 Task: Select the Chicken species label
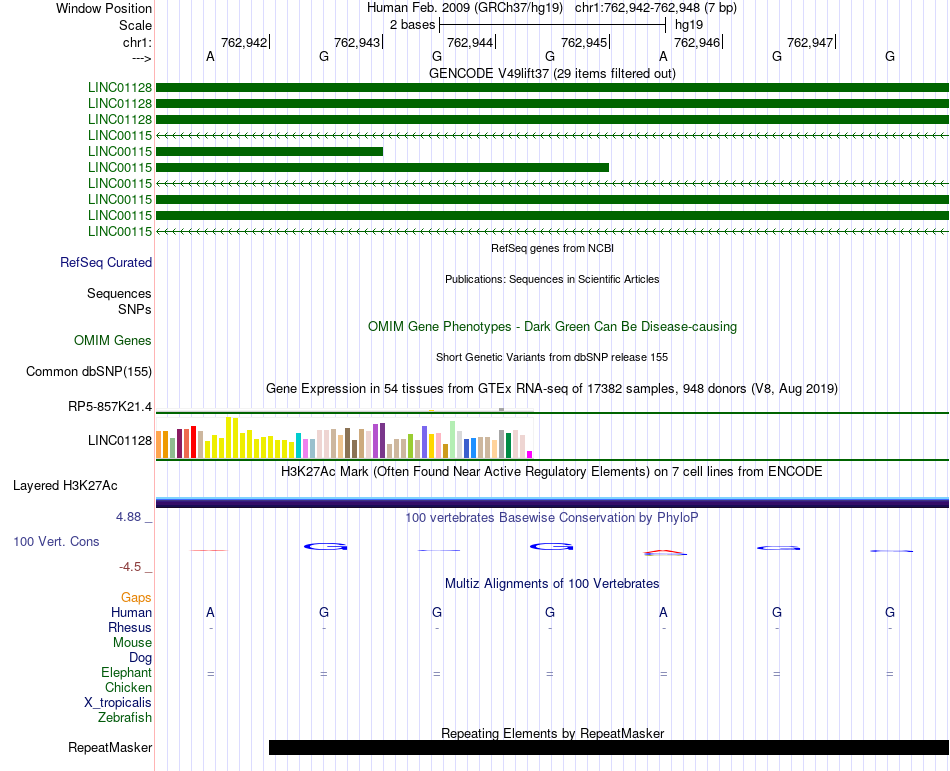click(128, 687)
